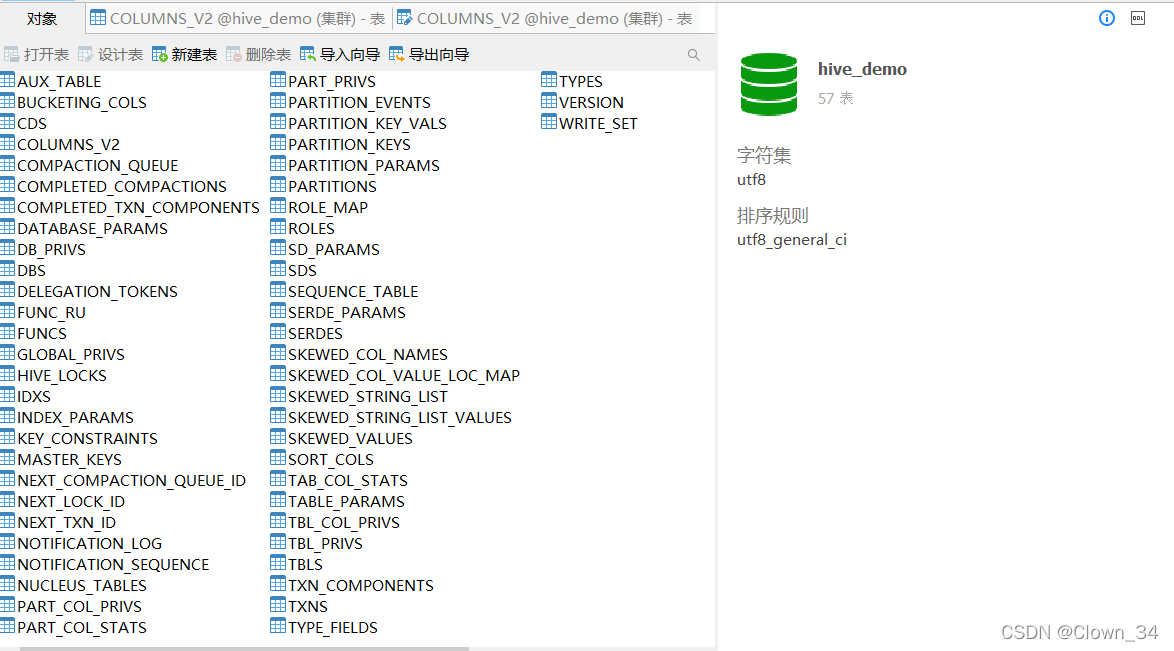The image size is (1174, 651).
Task: Click the Delete Table toolbar button
Action: point(258,55)
